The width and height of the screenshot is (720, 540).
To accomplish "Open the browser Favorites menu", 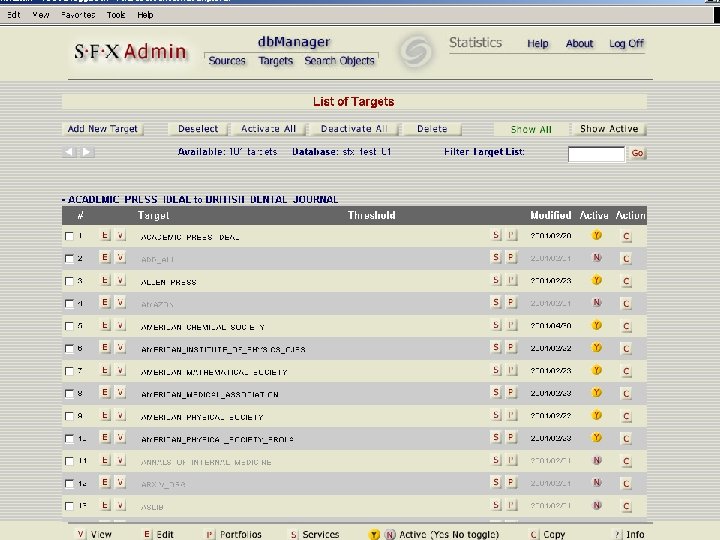I will (78, 15).
